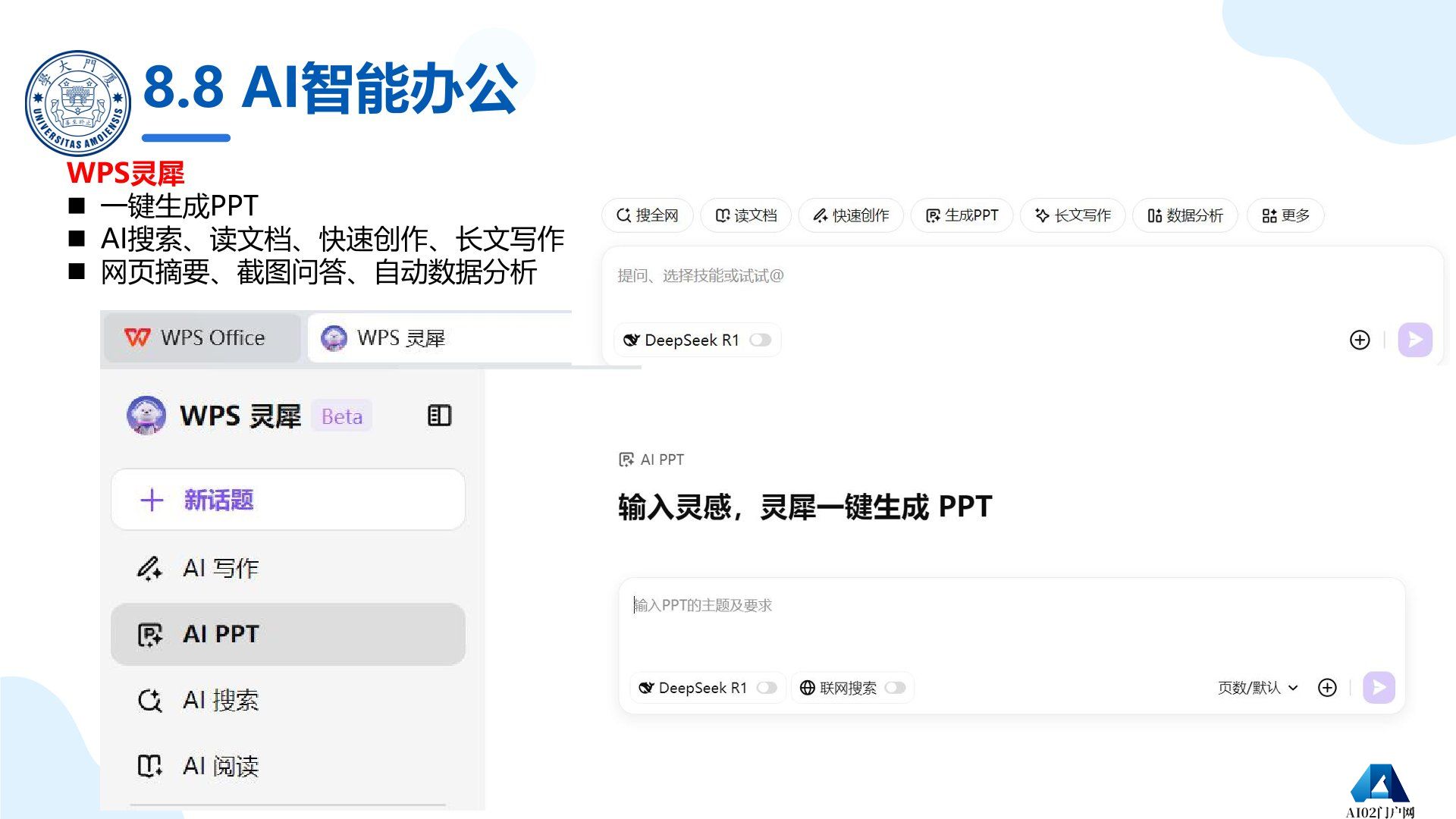
Task: Click the WPS Office tab icon
Action: 137,337
